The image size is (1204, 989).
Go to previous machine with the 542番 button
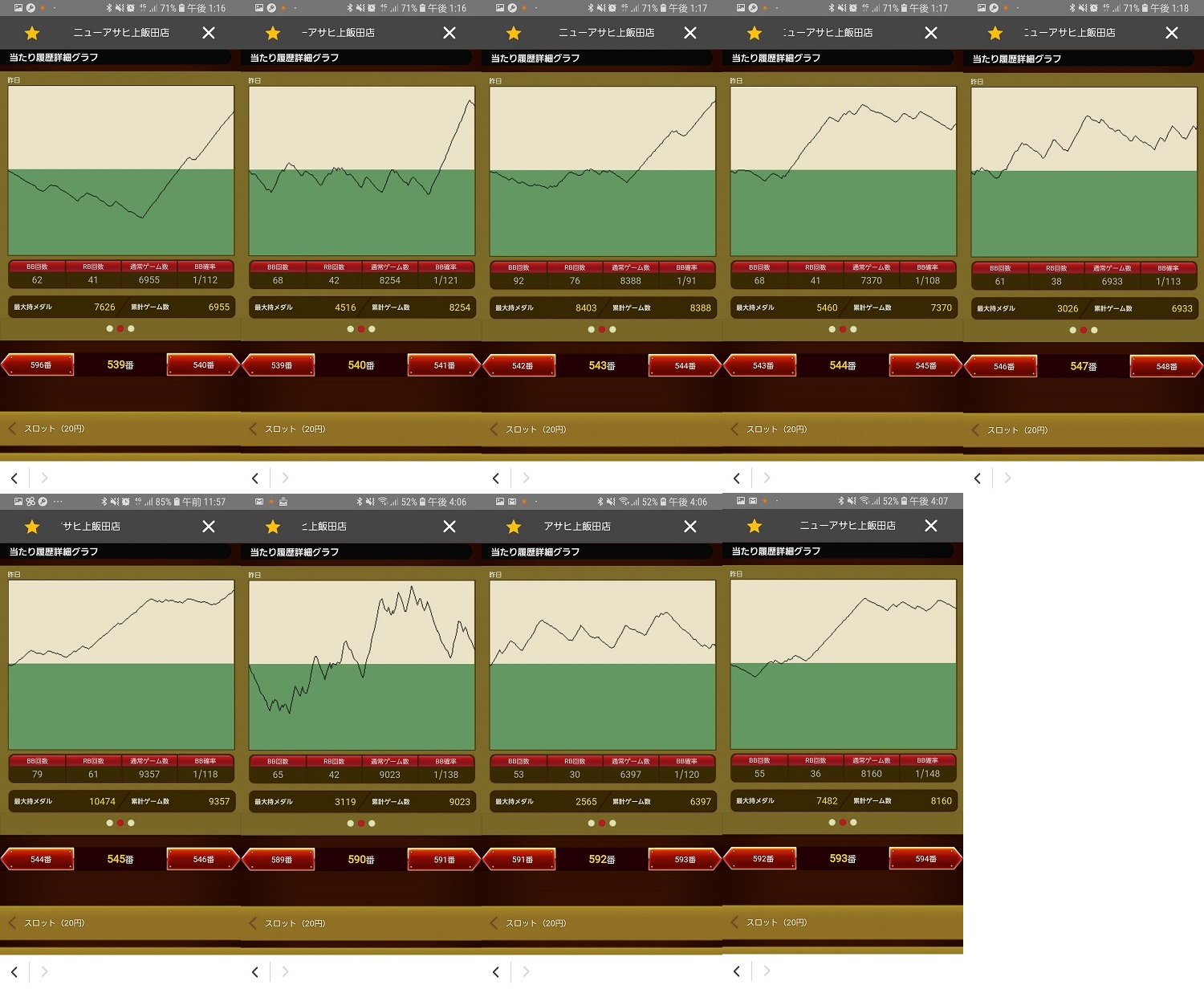click(519, 366)
